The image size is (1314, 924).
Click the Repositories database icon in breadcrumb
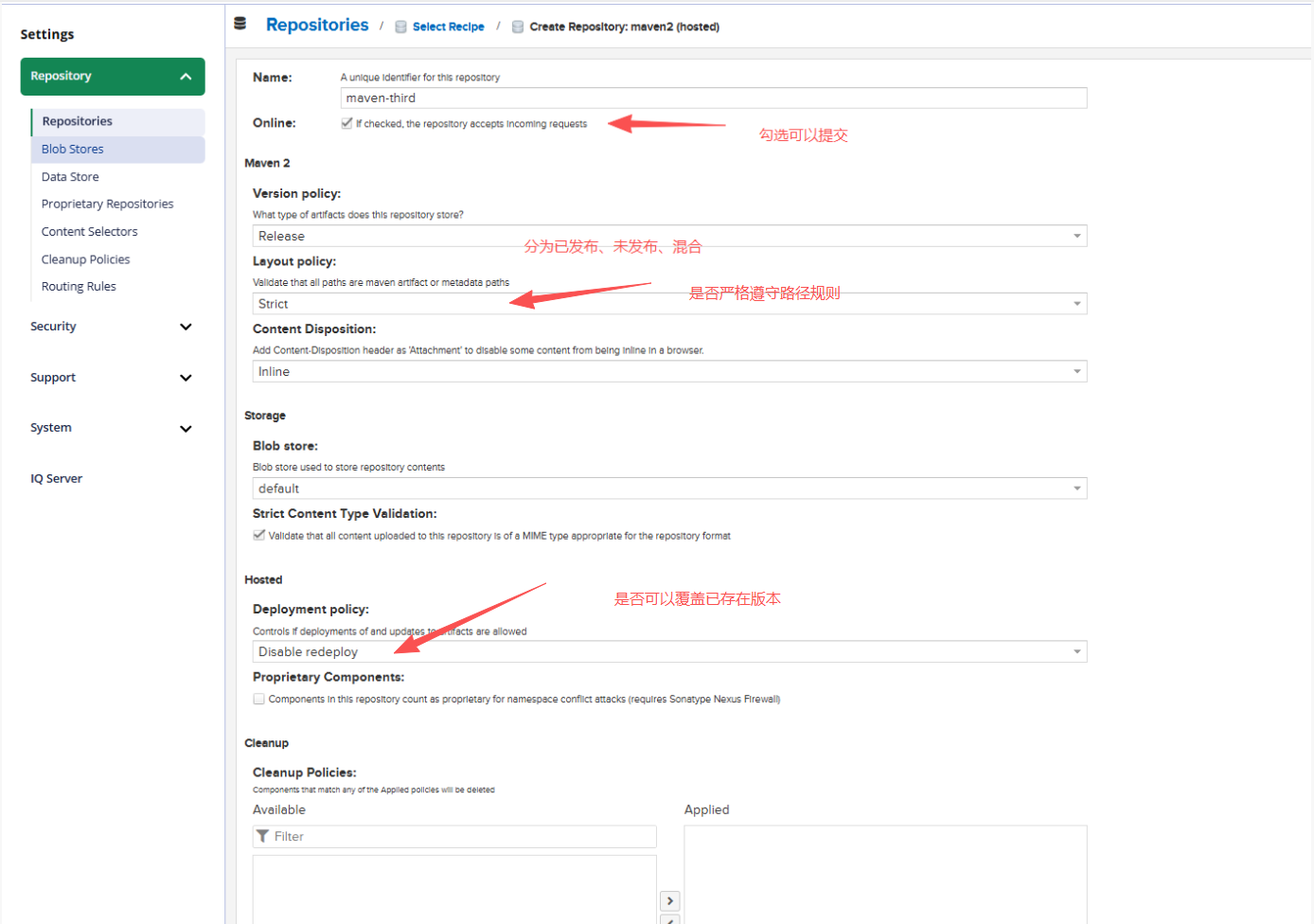click(240, 24)
